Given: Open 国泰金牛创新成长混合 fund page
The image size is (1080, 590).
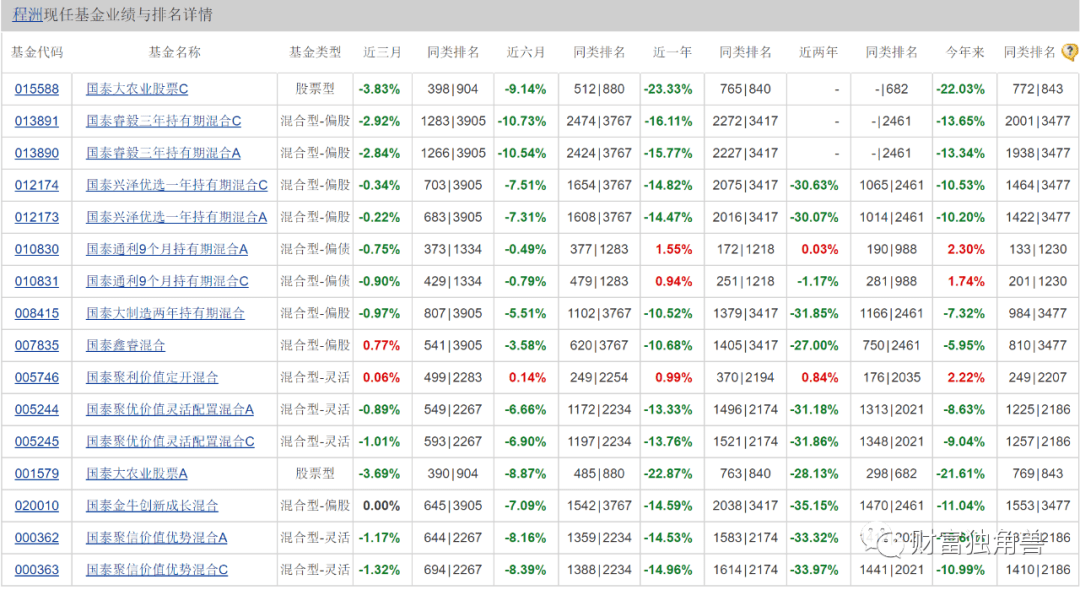Looking at the screenshot, I should pyautogui.click(x=152, y=506).
